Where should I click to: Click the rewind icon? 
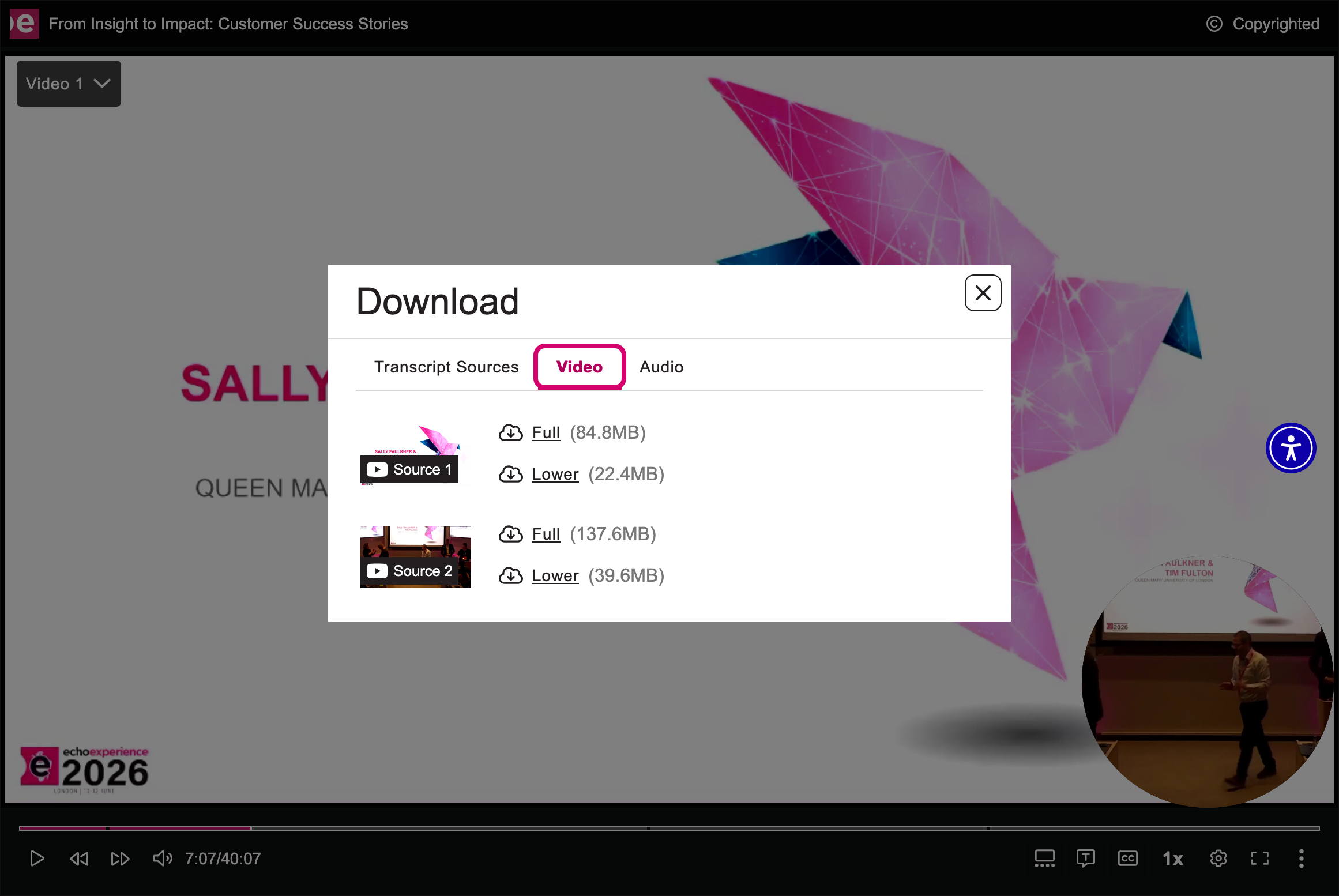(79, 859)
